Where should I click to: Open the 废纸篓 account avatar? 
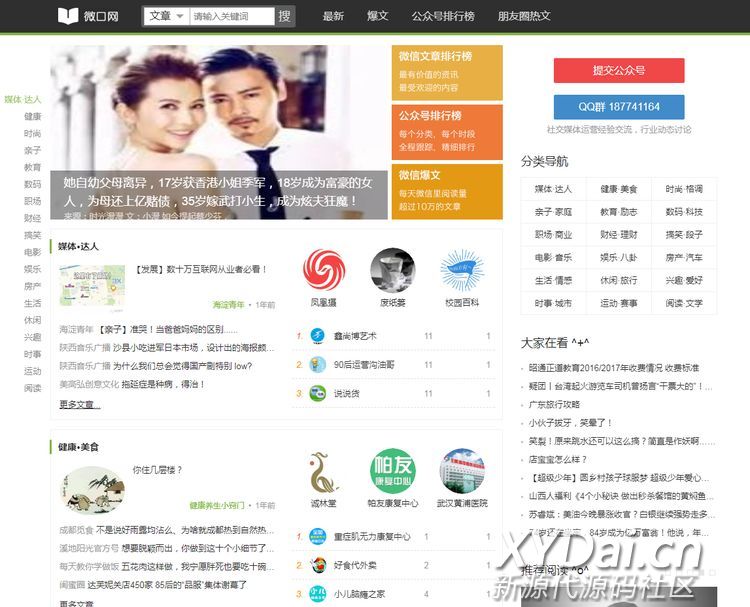[x=393, y=270]
